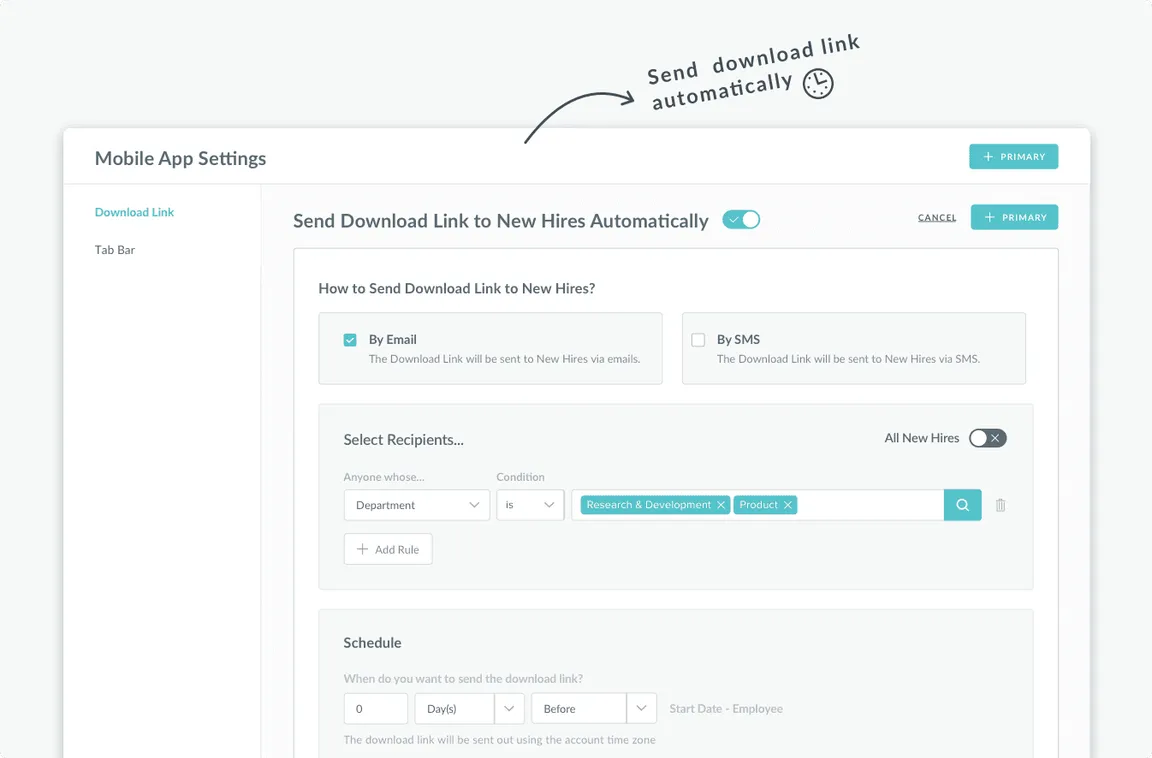
Task: Click the plus icon on Add Rule
Action: tap(362, 549)
